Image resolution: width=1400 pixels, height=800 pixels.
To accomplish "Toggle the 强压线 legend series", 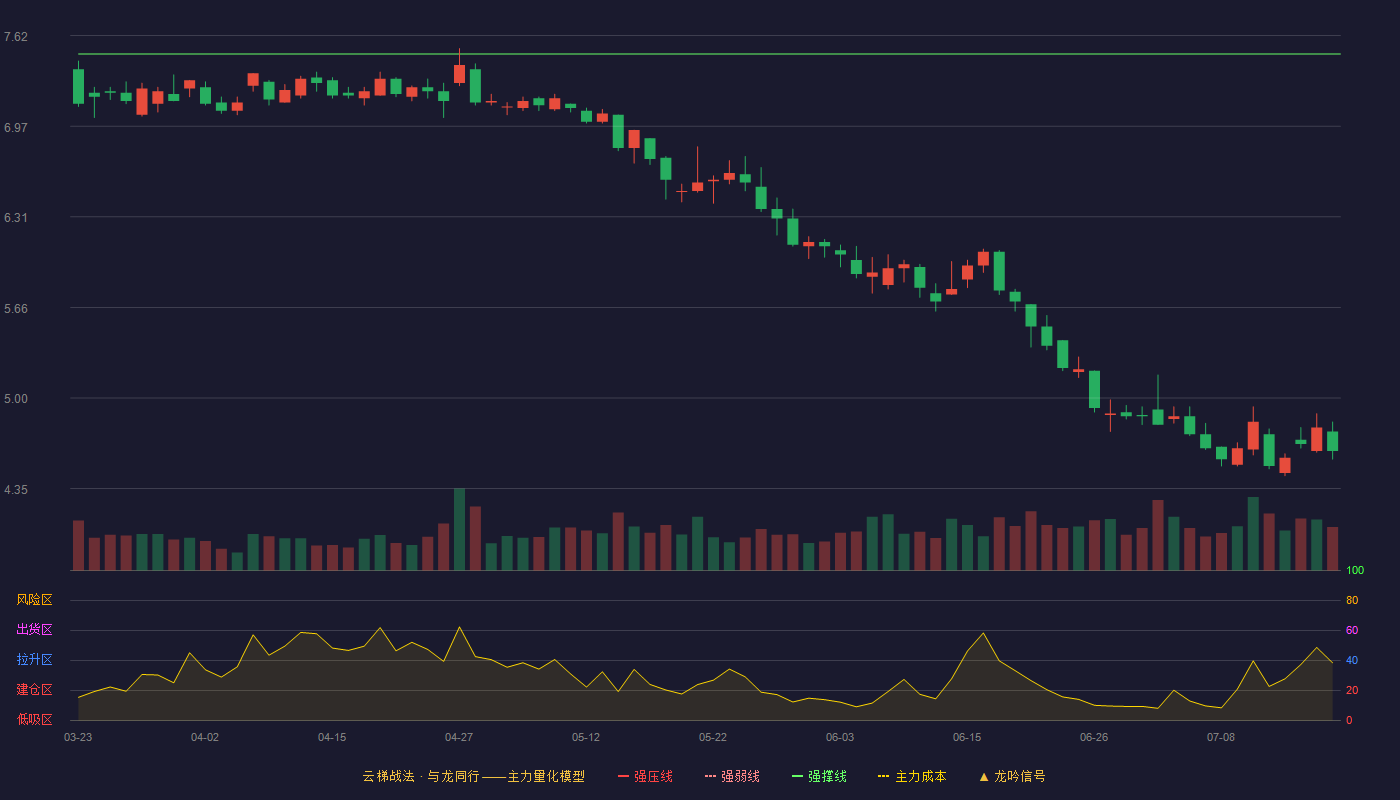I will tap(645, 776).
